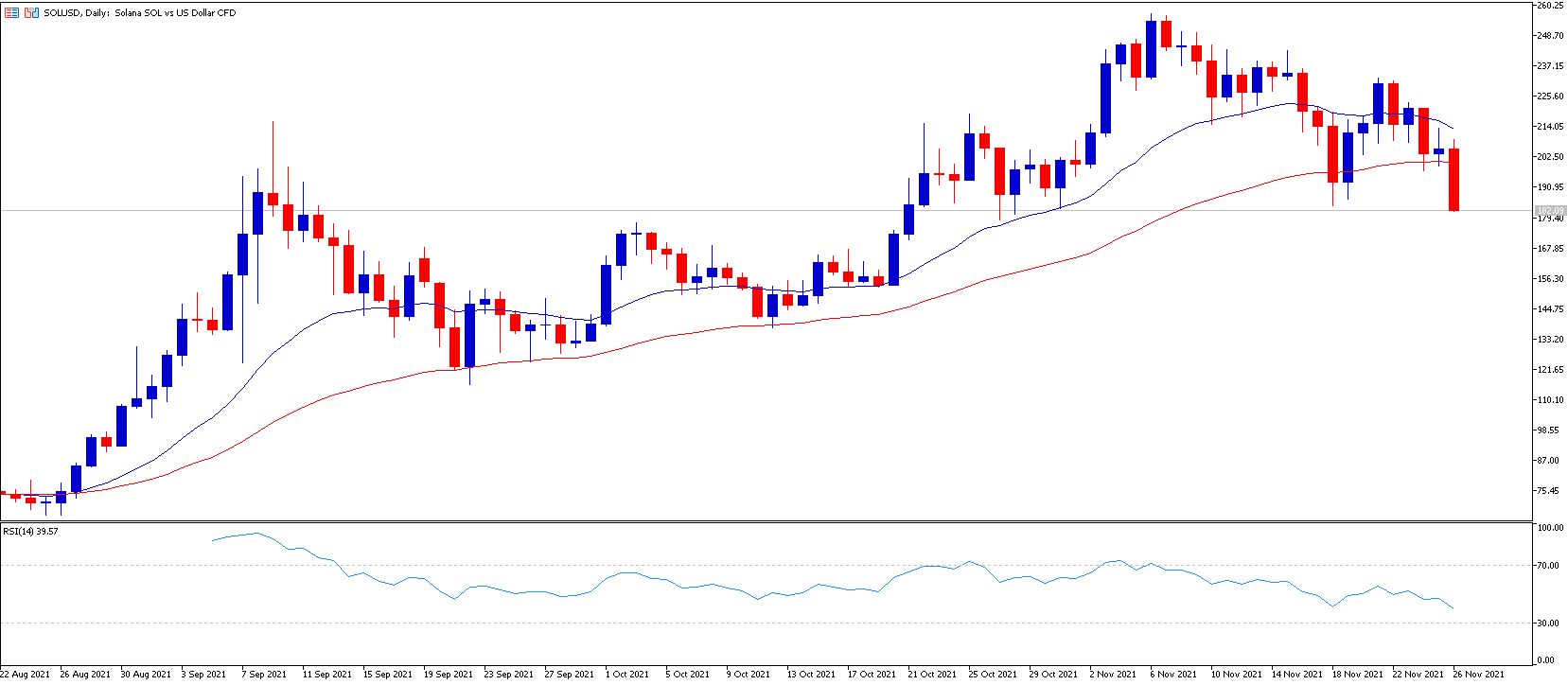Click the 1 Oct 2021 date label

[628, 675]
